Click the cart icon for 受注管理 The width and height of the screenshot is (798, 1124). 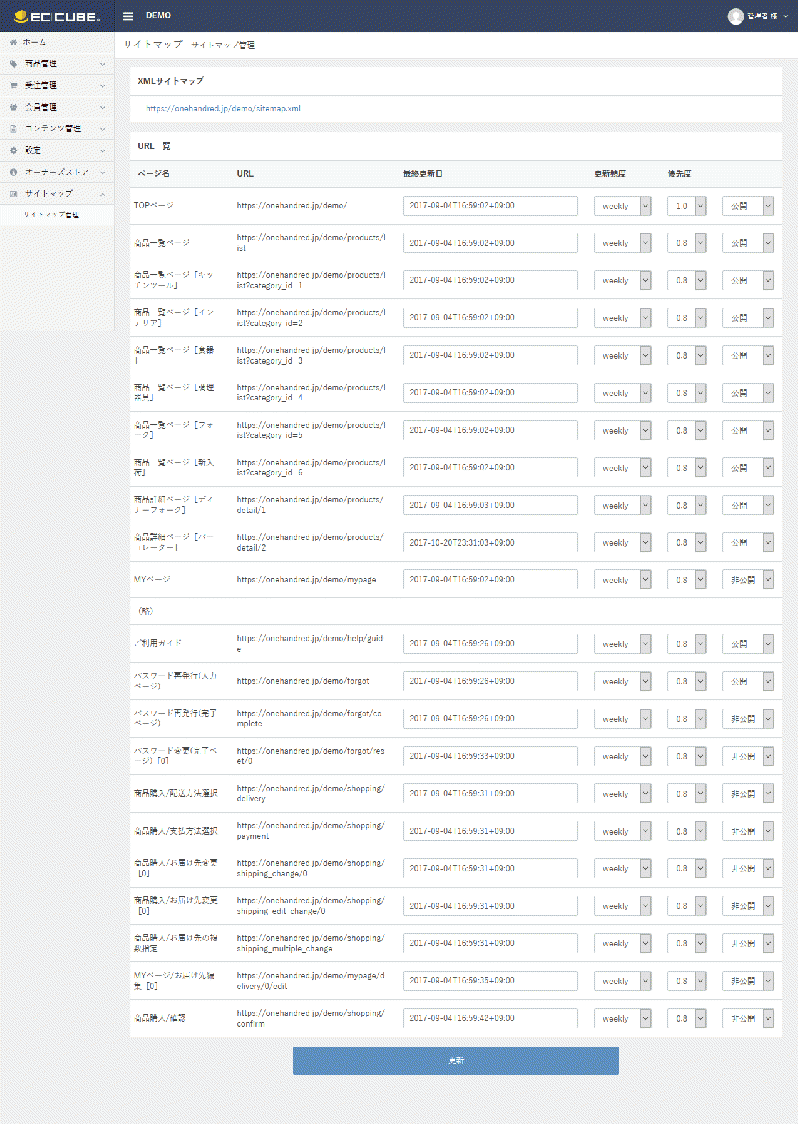point(13,85)
